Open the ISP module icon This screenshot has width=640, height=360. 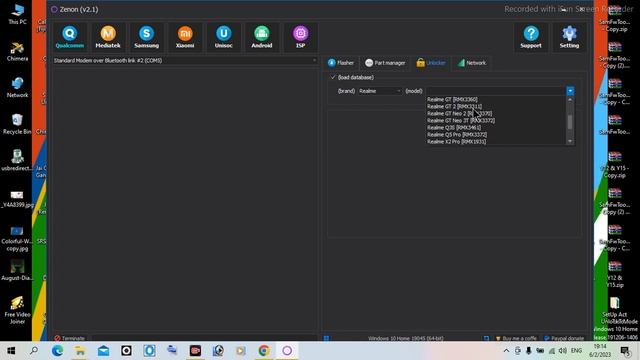pyautogui.click(x=300, y=37)
